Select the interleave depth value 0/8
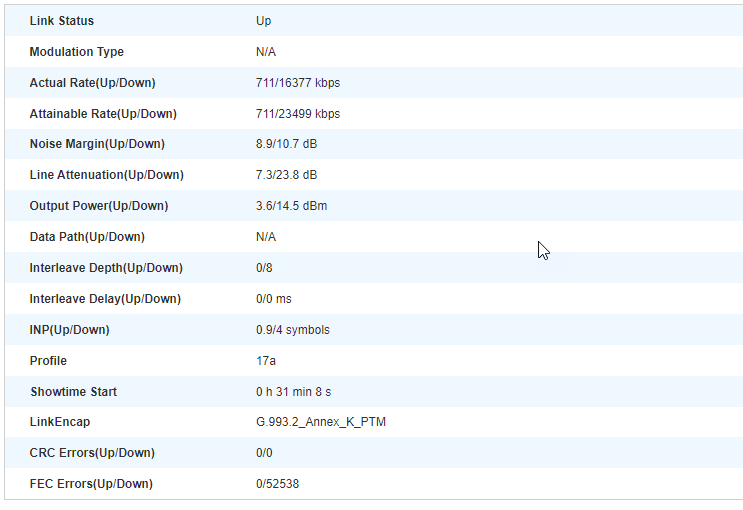Image resolution: width=743 pixels, height=510 pixels. pyautogui.click(x=264, y=268)
